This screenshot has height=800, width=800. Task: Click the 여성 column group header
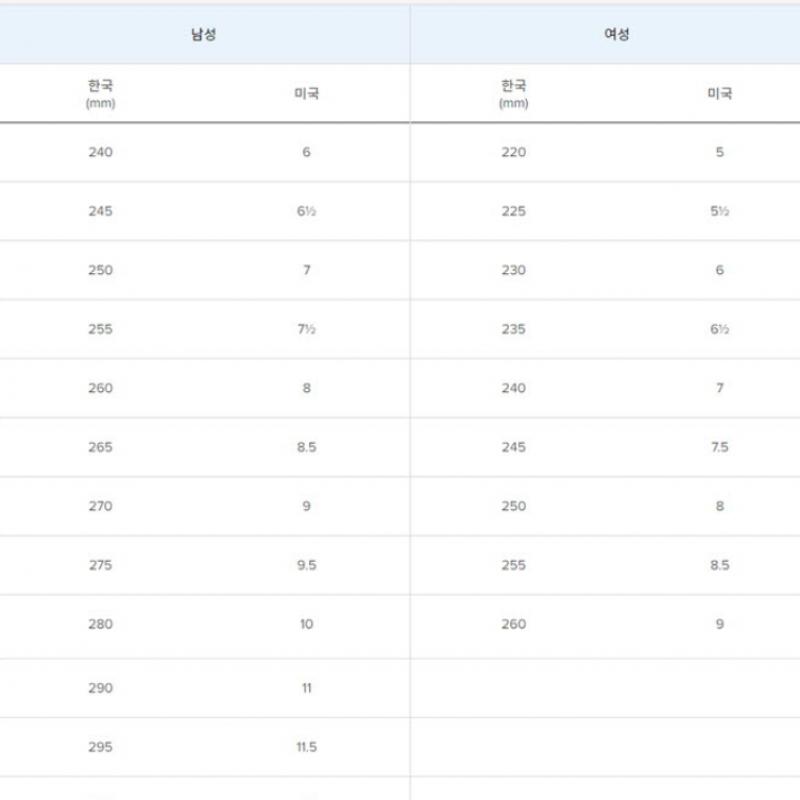tap(617, 35)
